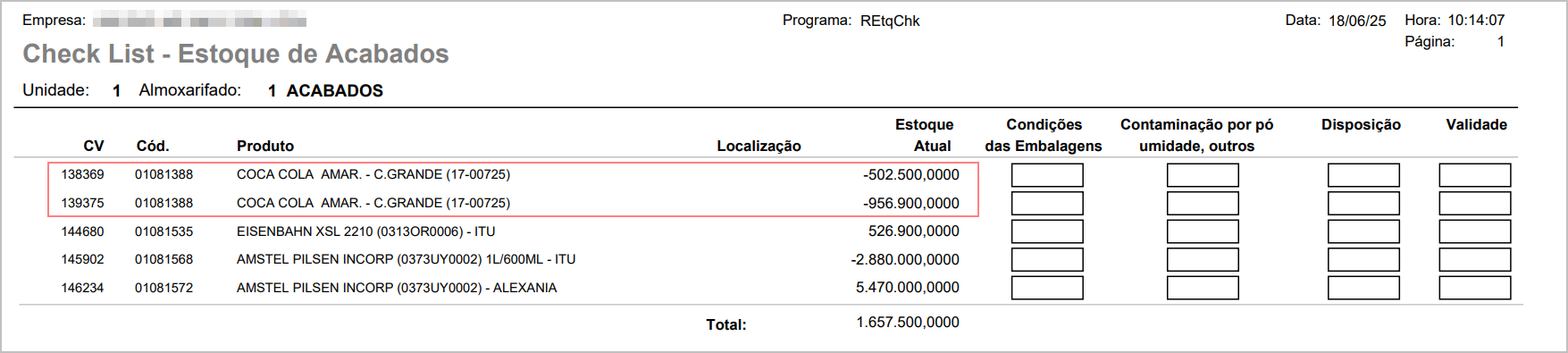Select CV number 138369
Viewport: 1568px width, 353px height.
[82, 174]
